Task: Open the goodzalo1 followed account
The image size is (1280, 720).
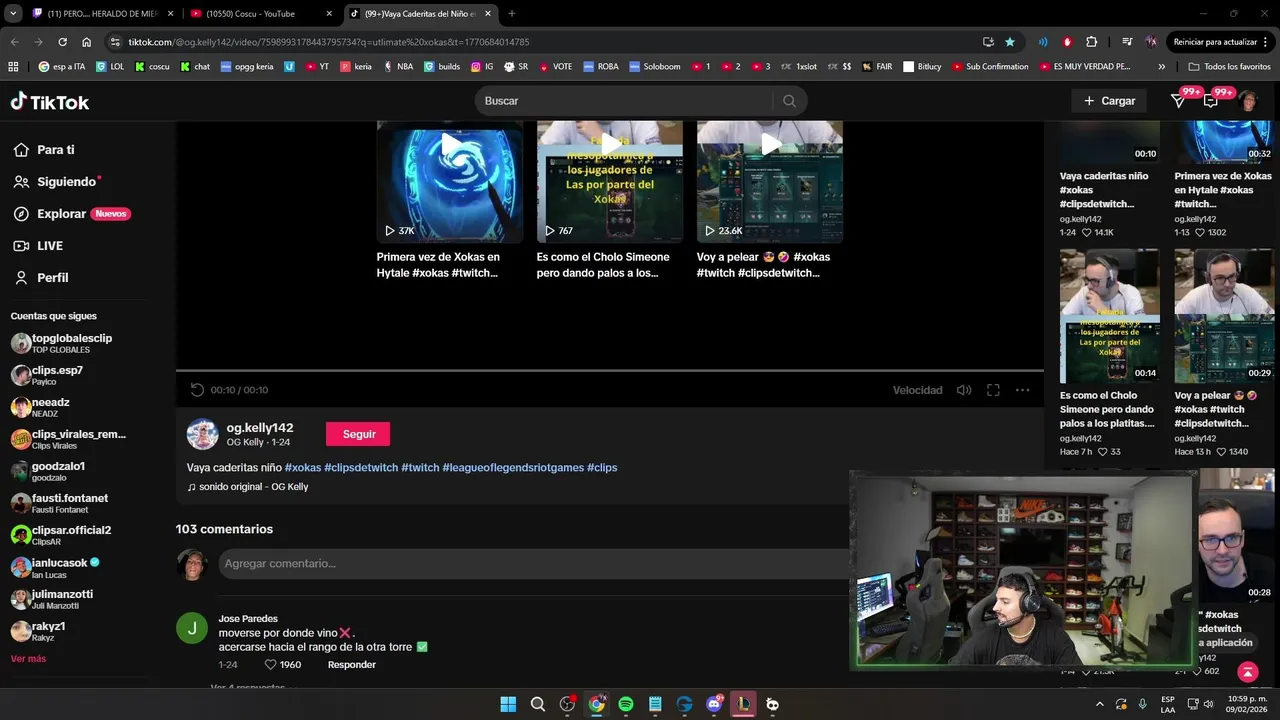Action: pyautogui.click(x=48, y=471)
